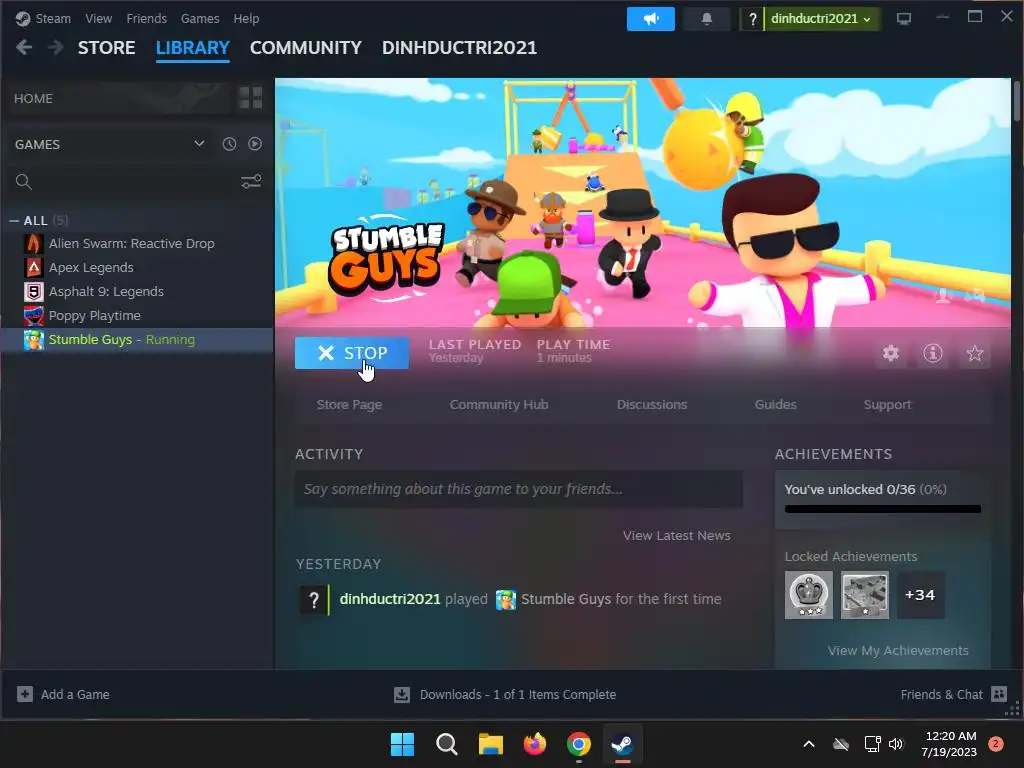Click dinhductri2021 username in activity feed
The width and height of the screenshot is (1024, 768).
[x=390, y=600]
